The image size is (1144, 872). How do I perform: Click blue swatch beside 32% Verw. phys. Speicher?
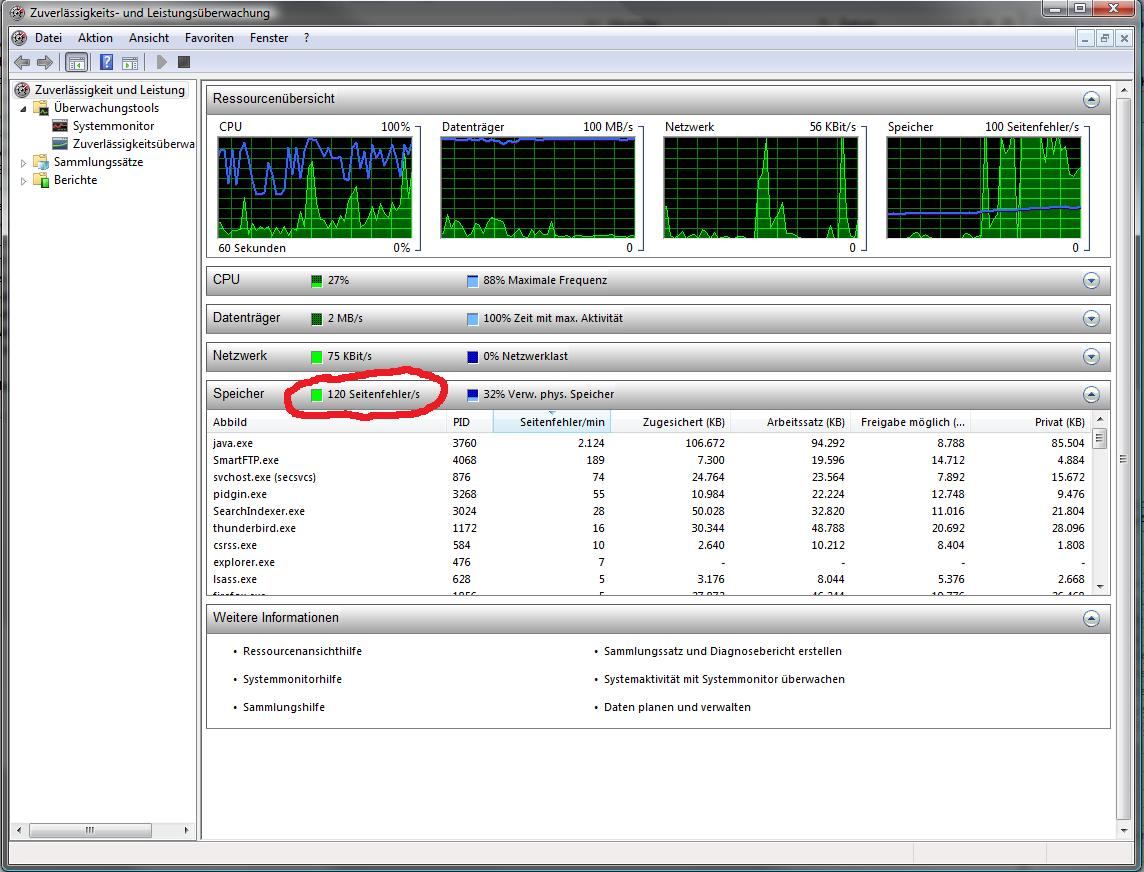pos(473,395)
